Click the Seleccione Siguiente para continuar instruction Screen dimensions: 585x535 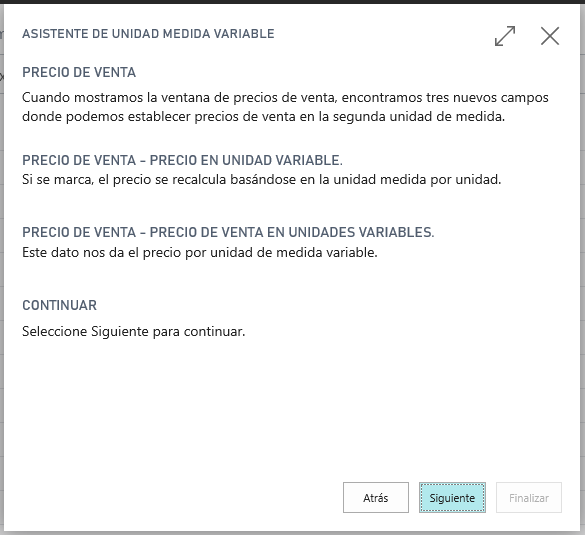coord(134,332)
